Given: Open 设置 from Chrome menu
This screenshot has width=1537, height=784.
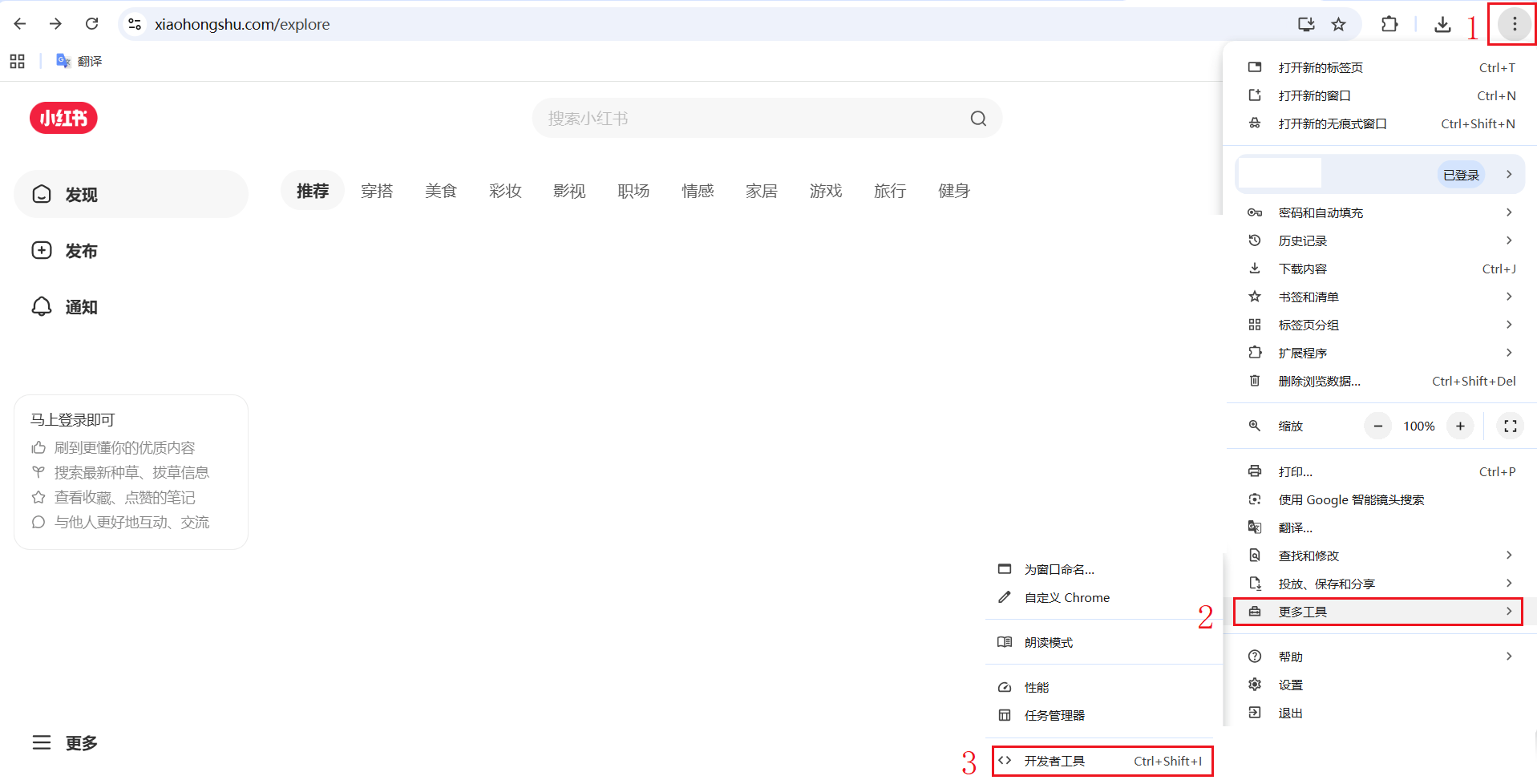Looking at the screenshot, I should coord(1380,685).
